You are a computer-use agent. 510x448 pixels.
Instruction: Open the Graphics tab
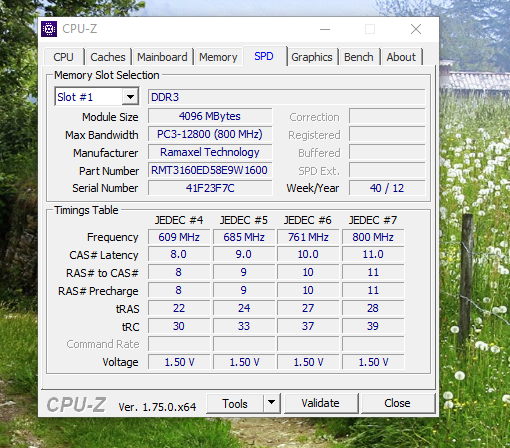click(312, 57)
